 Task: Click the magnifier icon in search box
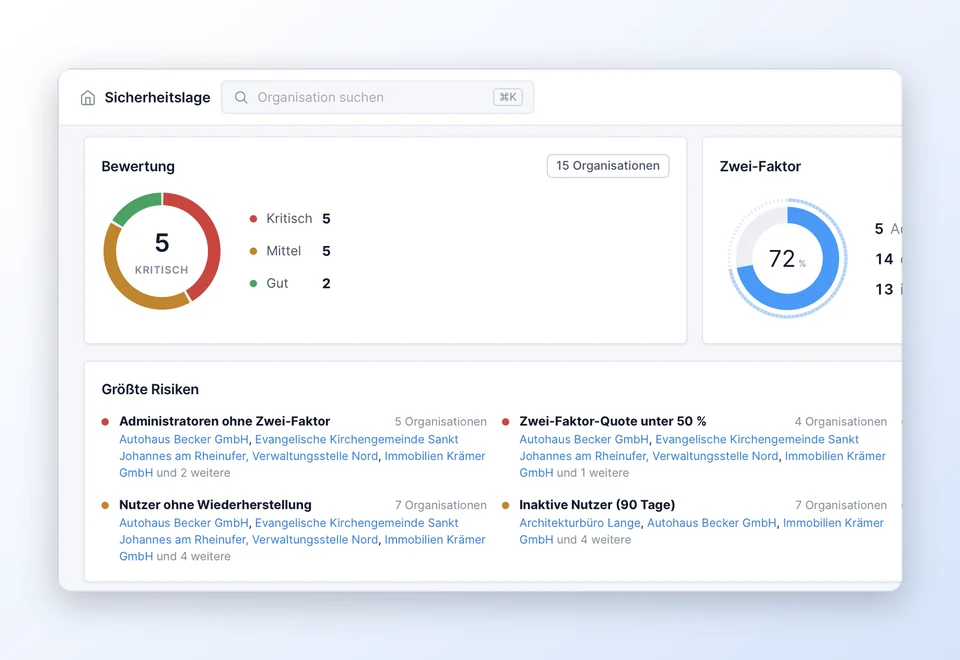click(241, 98)
